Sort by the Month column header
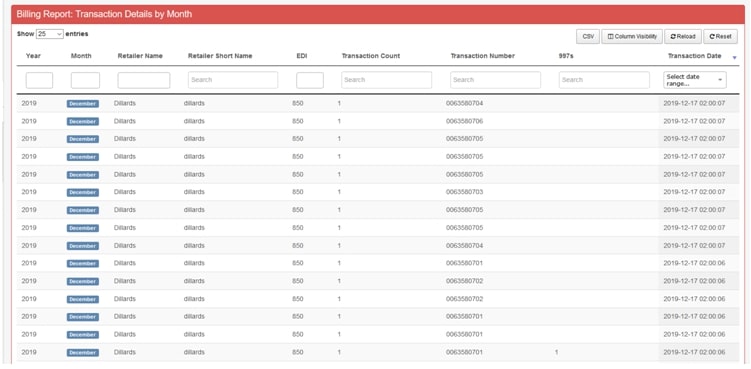The height and width of the screenshot is (369, 751). coord(81,56)
